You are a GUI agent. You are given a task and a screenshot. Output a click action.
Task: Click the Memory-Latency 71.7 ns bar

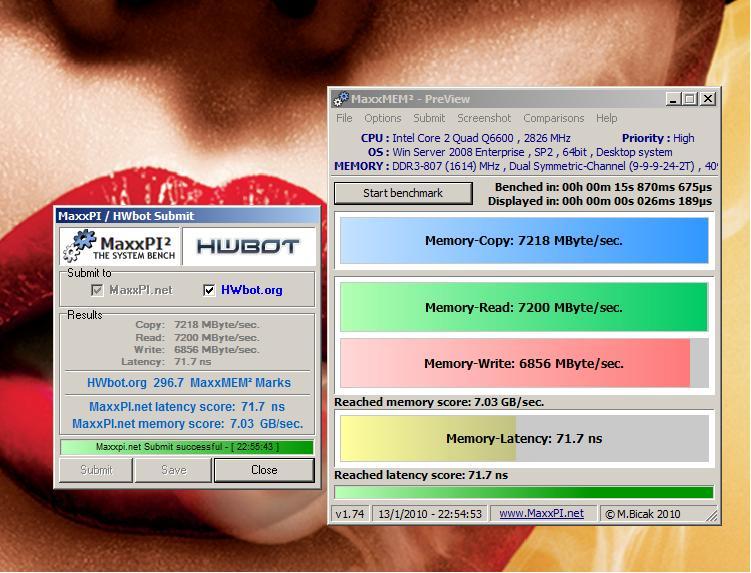click(524, 438)
